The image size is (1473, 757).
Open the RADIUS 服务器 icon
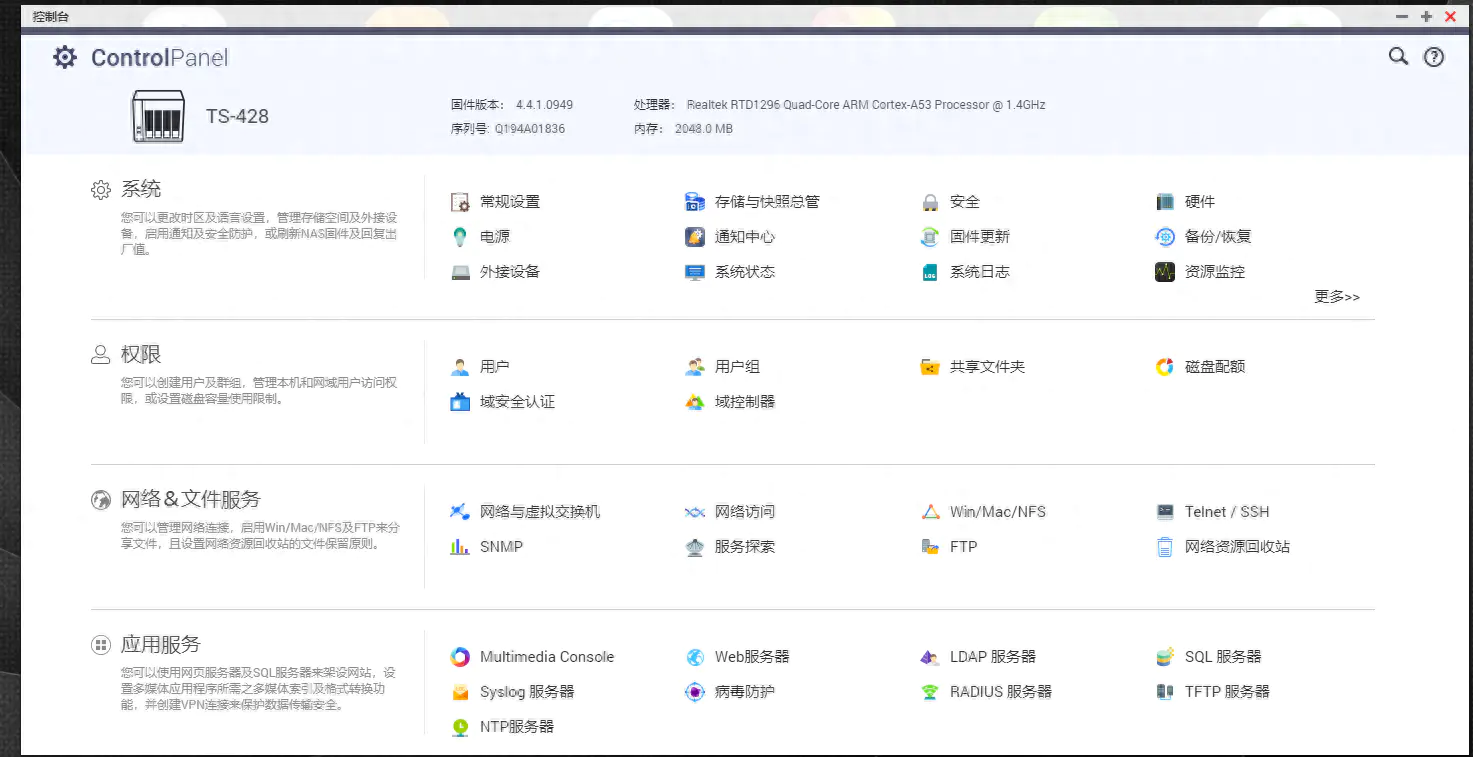(x=930, y=692)
